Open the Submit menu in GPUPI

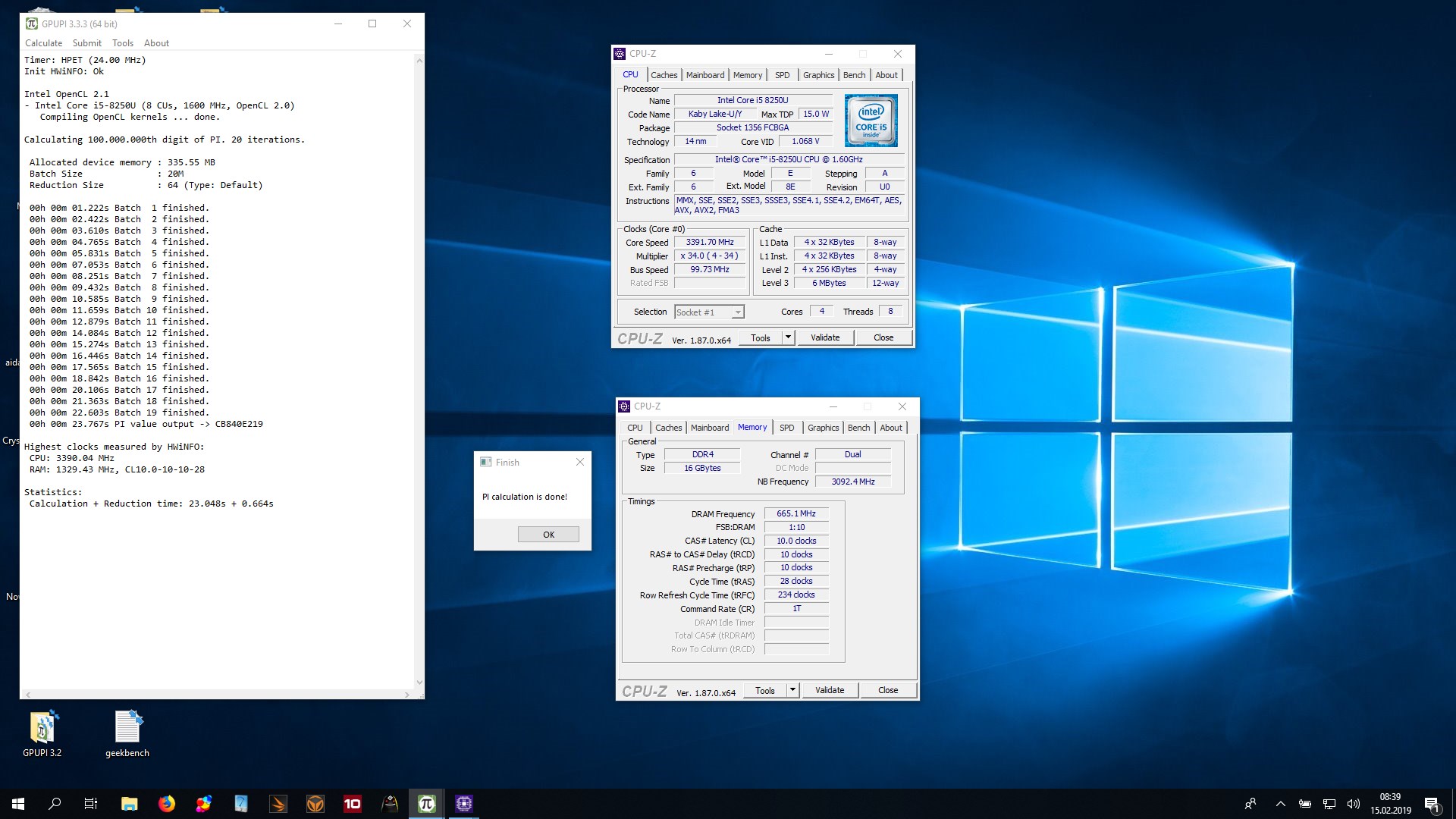[x=86, y=43]
